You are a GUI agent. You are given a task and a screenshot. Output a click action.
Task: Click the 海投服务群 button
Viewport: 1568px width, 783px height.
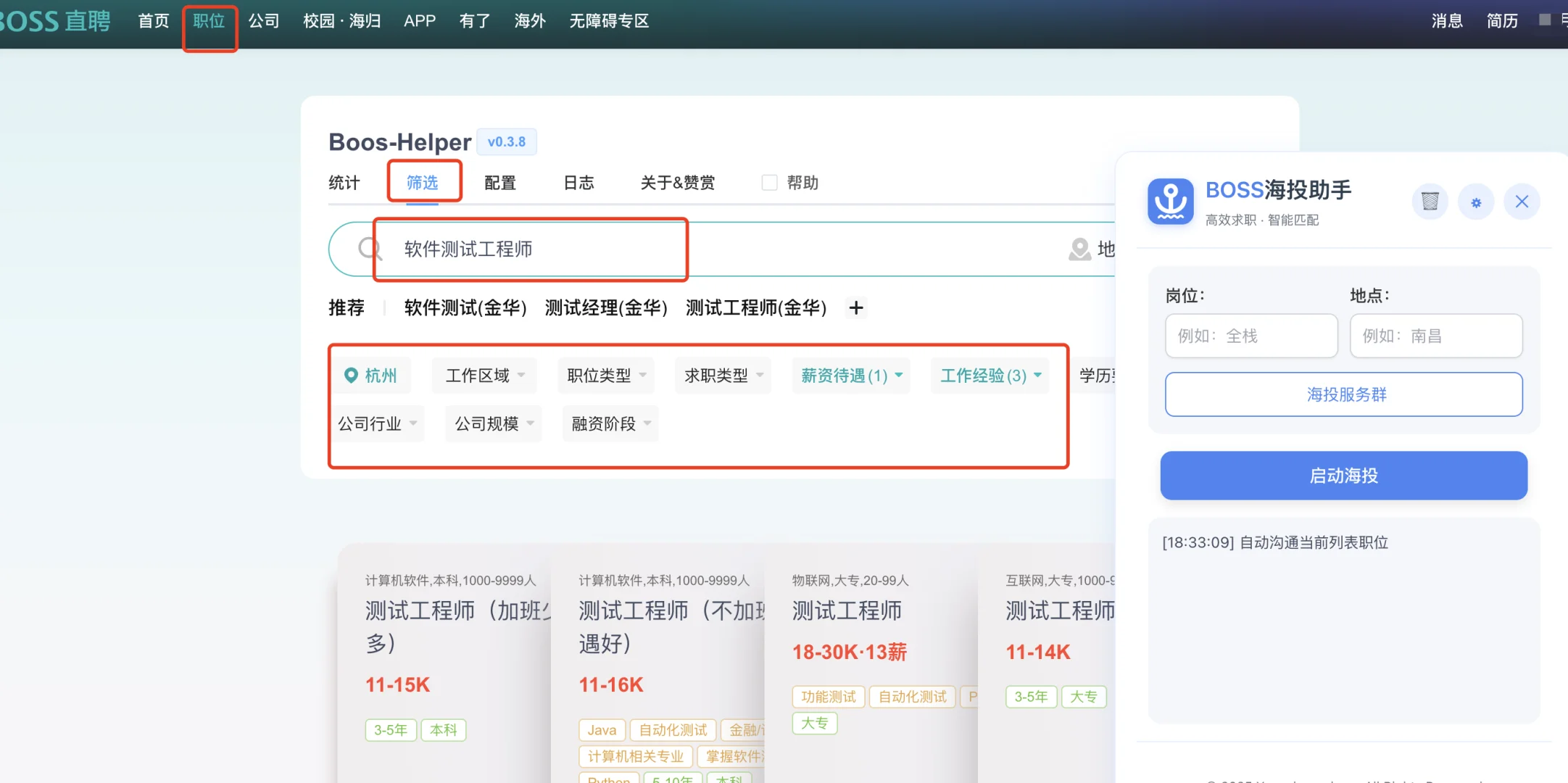point(1343,394)
